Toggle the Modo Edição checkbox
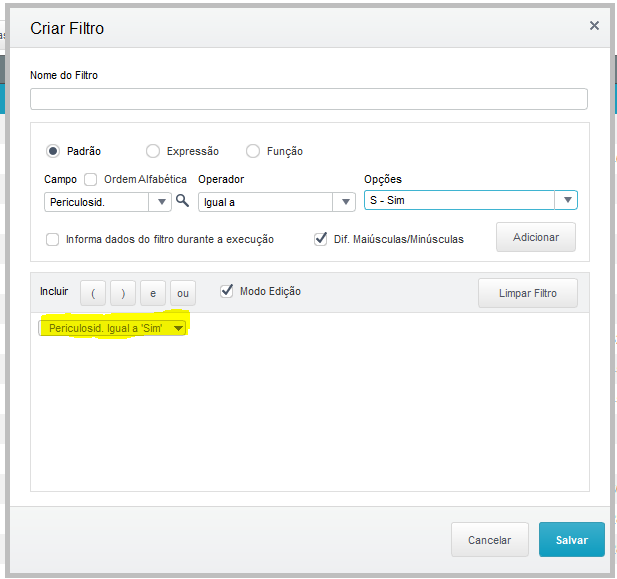Screen dimensions: 617x579 click(x=227, y=291)
